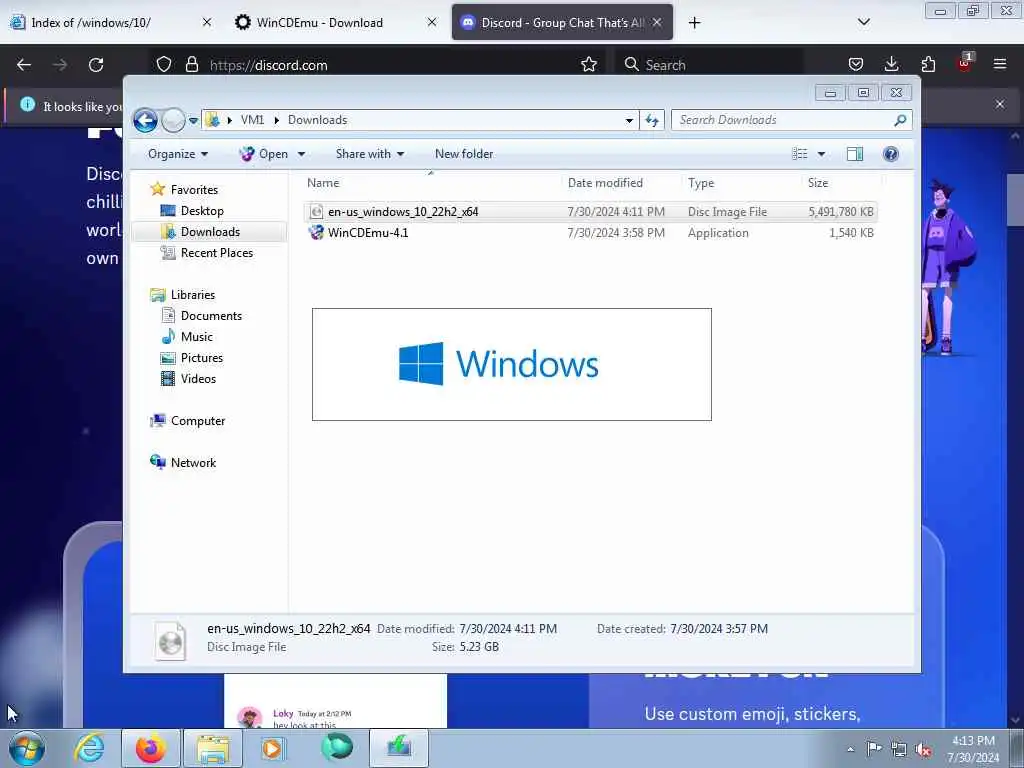Open the Firefox hamburger menu
Image resolution: width=1024 pixels, height=768 pixels.
[999, 64]
